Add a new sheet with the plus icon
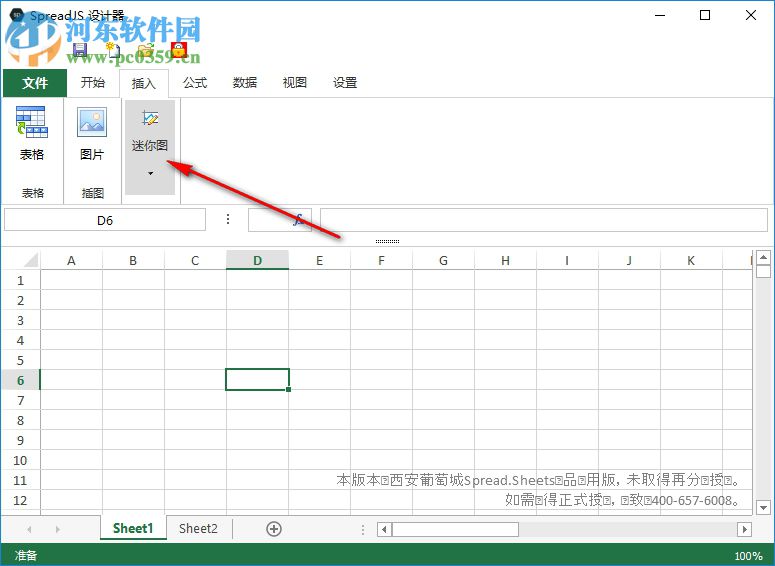This screenshot has width=775, height=566. pyautogui.click(x=274, y=529)
